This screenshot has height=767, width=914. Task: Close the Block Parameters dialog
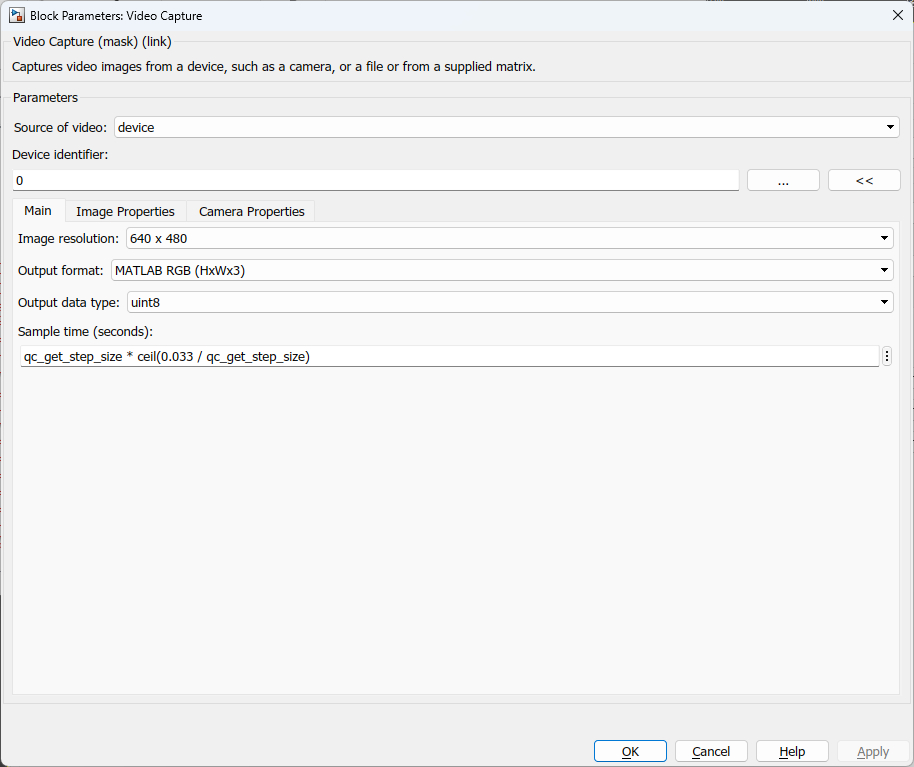click(x=897, y=15)
